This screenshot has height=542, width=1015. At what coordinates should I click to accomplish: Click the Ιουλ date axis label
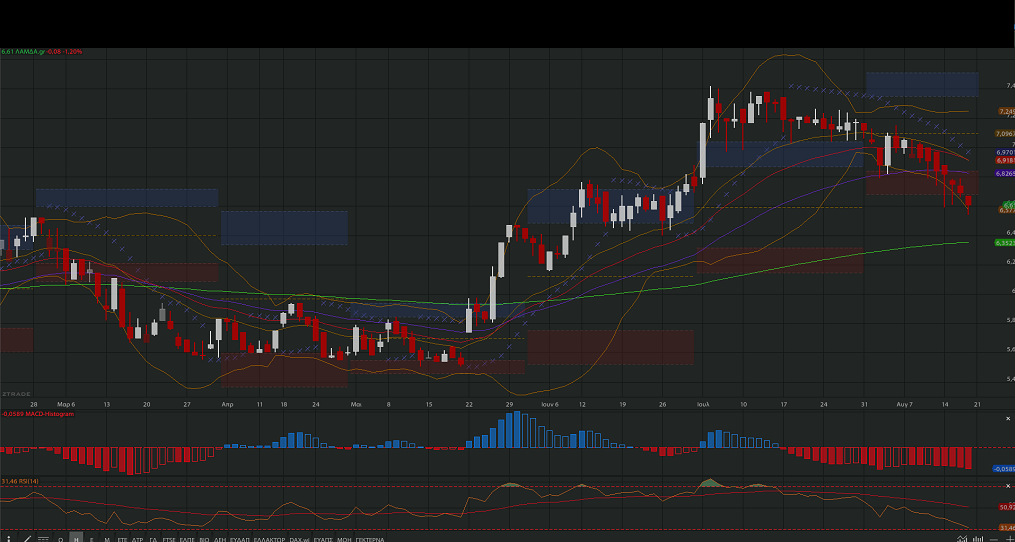point(703,403)
